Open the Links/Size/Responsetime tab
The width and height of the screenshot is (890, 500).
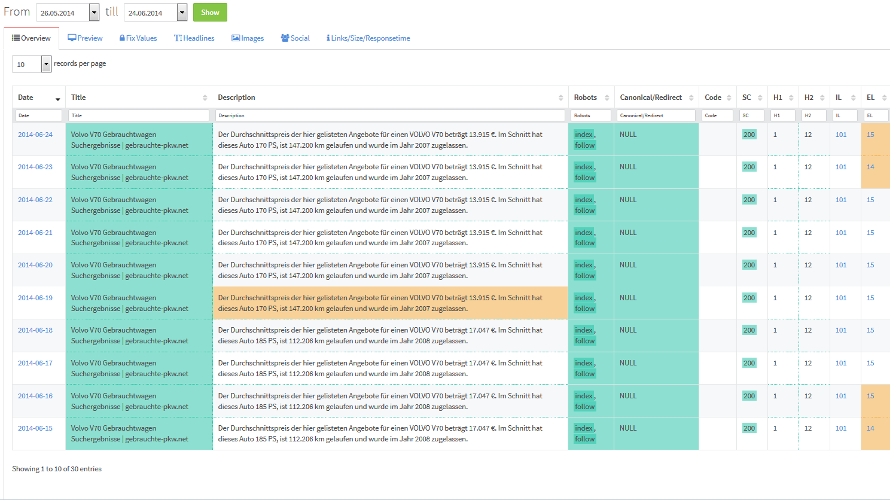click(366, 38)
